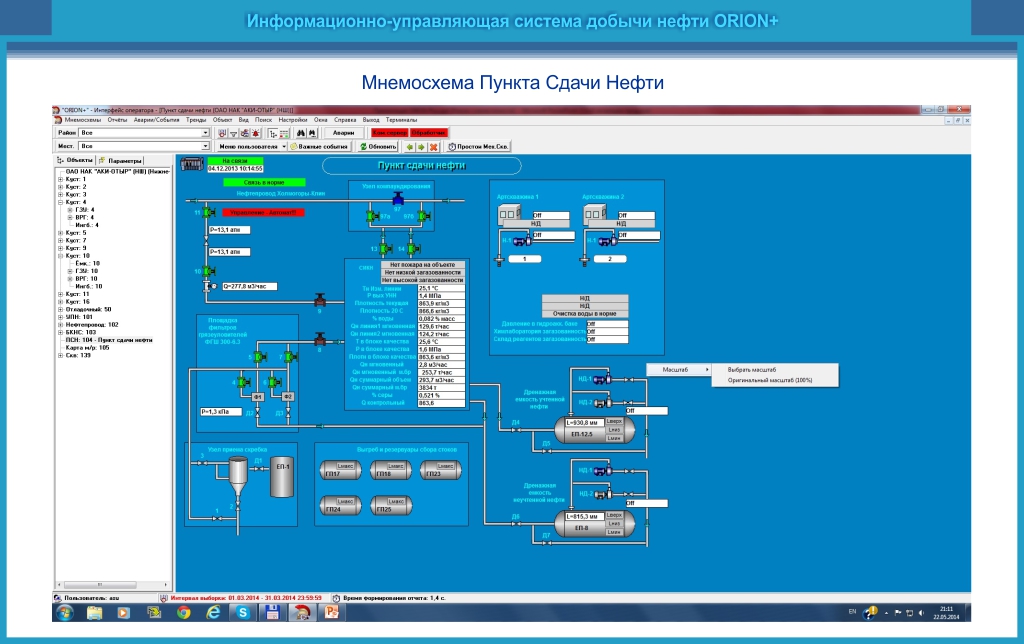The height and width of the screenshot is (644, 1024).
Task: Click the controller rack icon beside the link status
Action: [192, 163]
